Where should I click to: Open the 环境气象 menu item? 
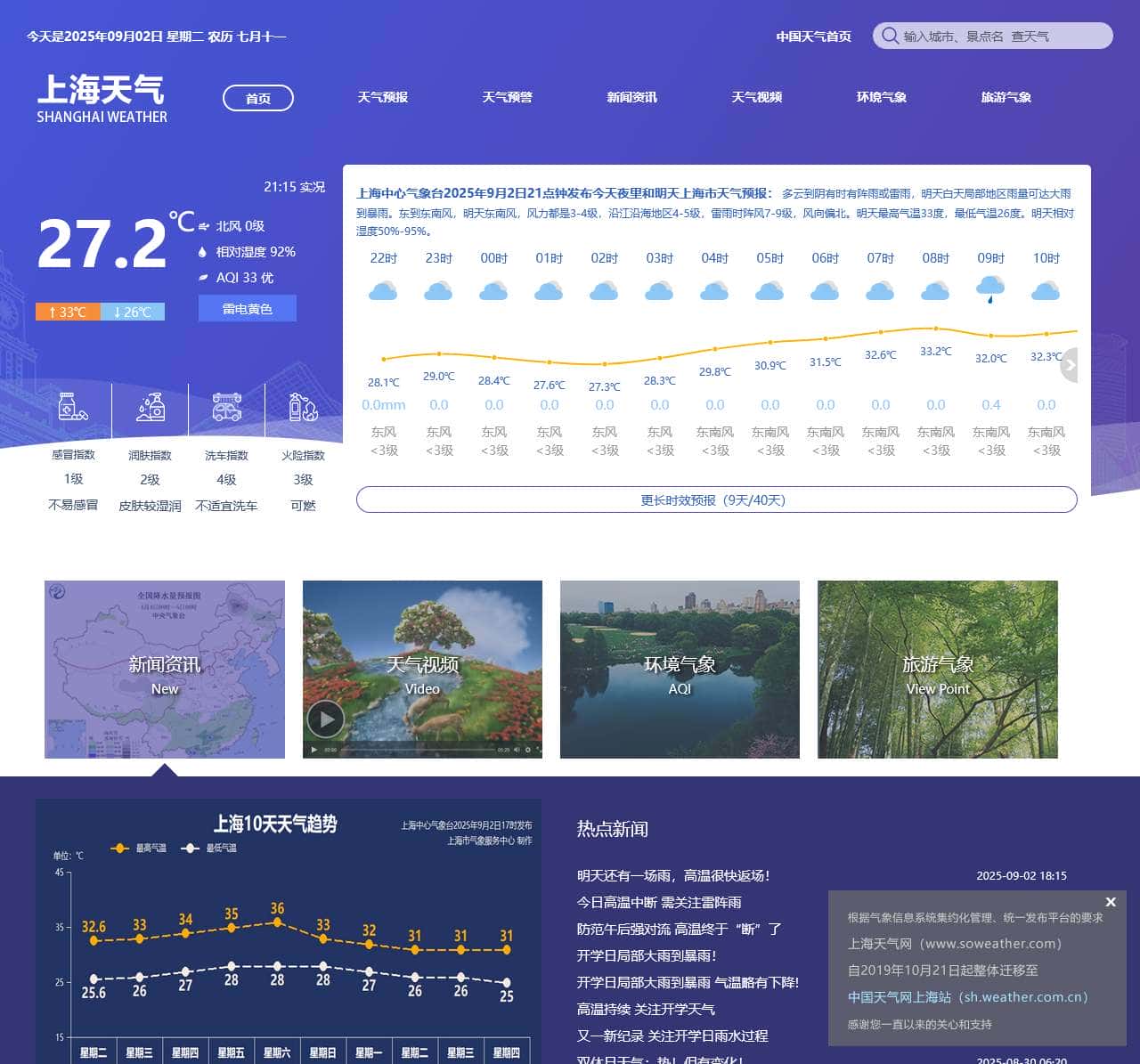881,97
